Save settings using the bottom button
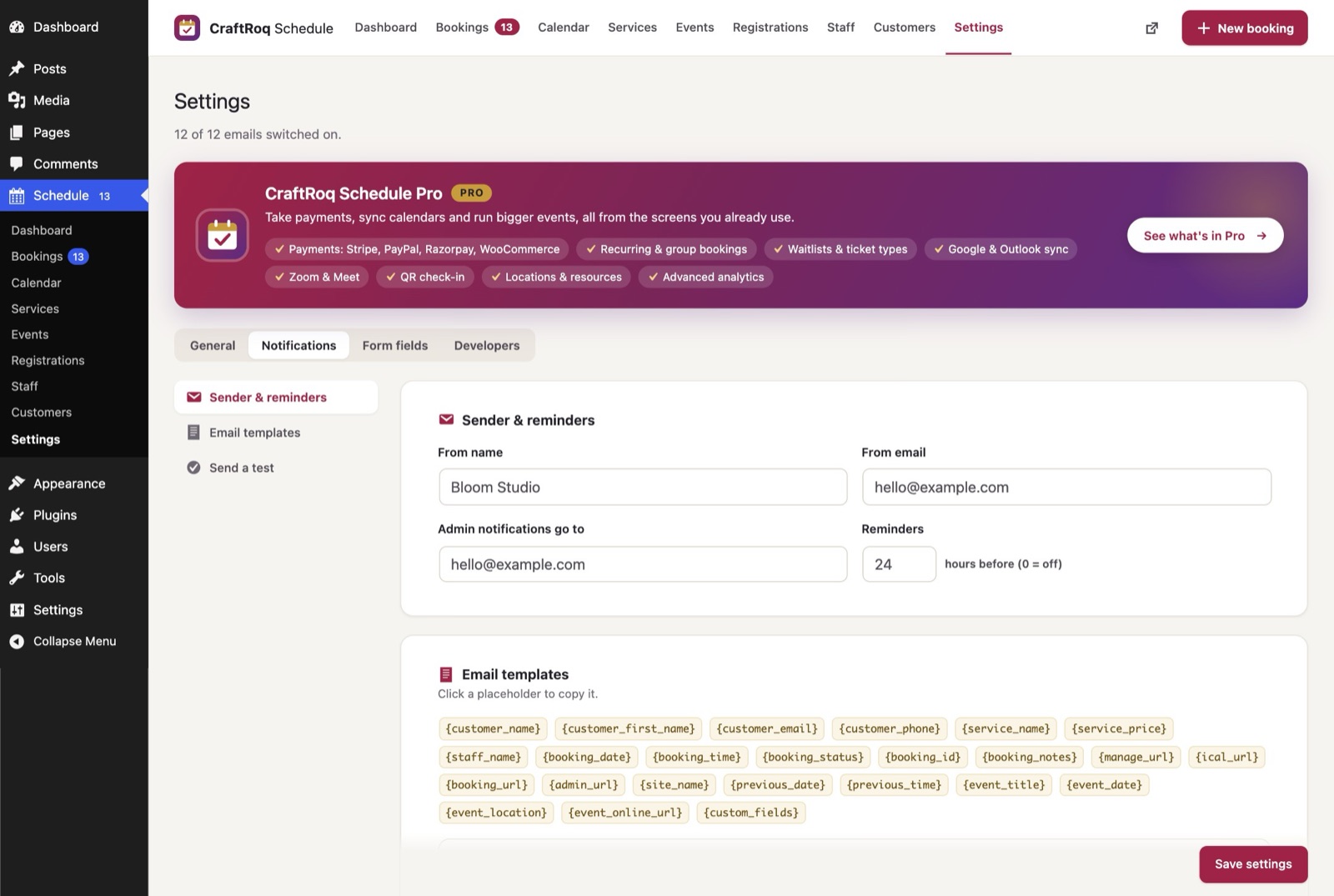The height and width of the screenshot is (896, 1334). (1253, 864)
